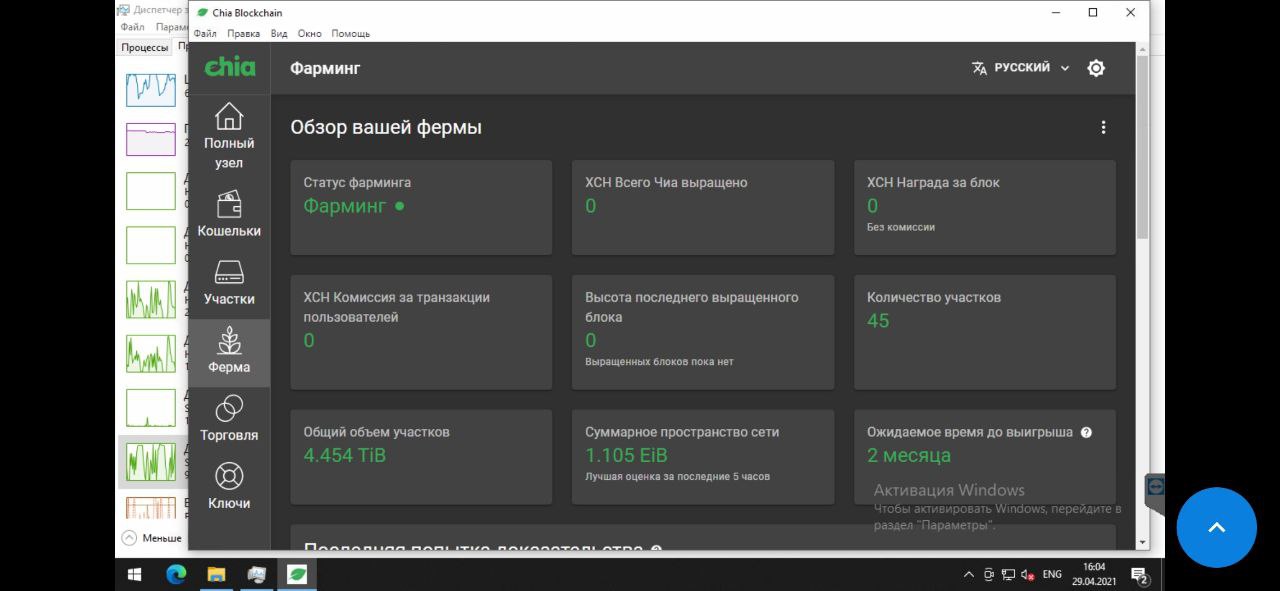Image resolution: width=1280 pixels, height=591 pixels.
Task: Click the Chia window vertical scrollbar thumb
Action: 1142,148
